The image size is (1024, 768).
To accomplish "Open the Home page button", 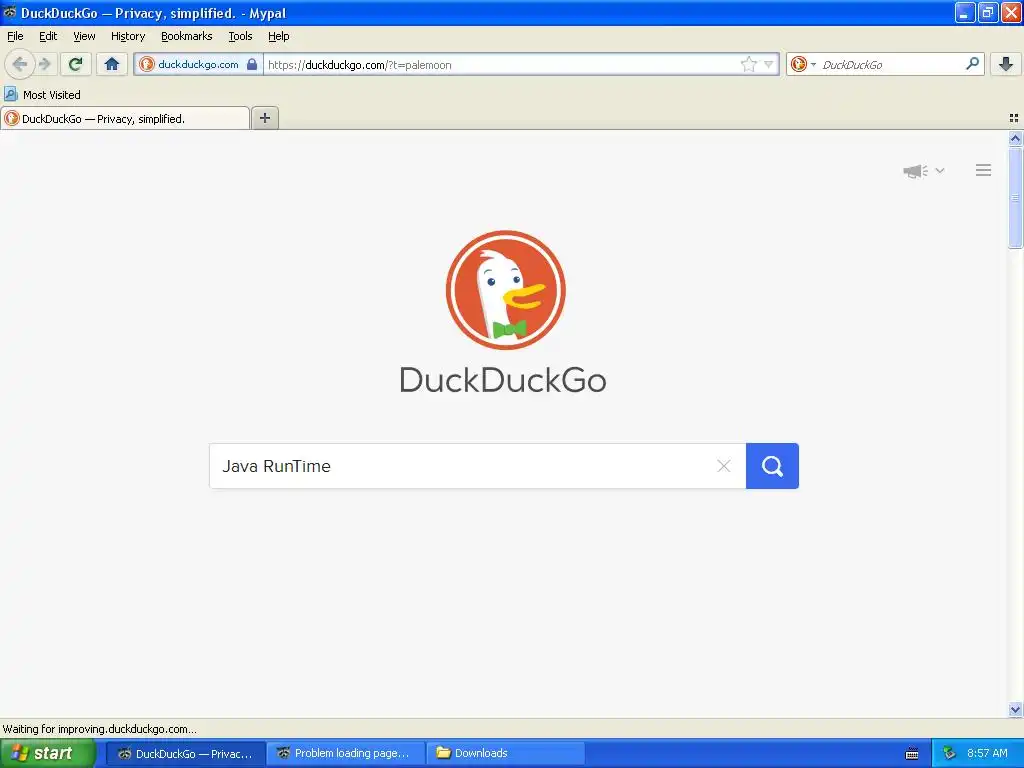I will [x=112, y=64].
